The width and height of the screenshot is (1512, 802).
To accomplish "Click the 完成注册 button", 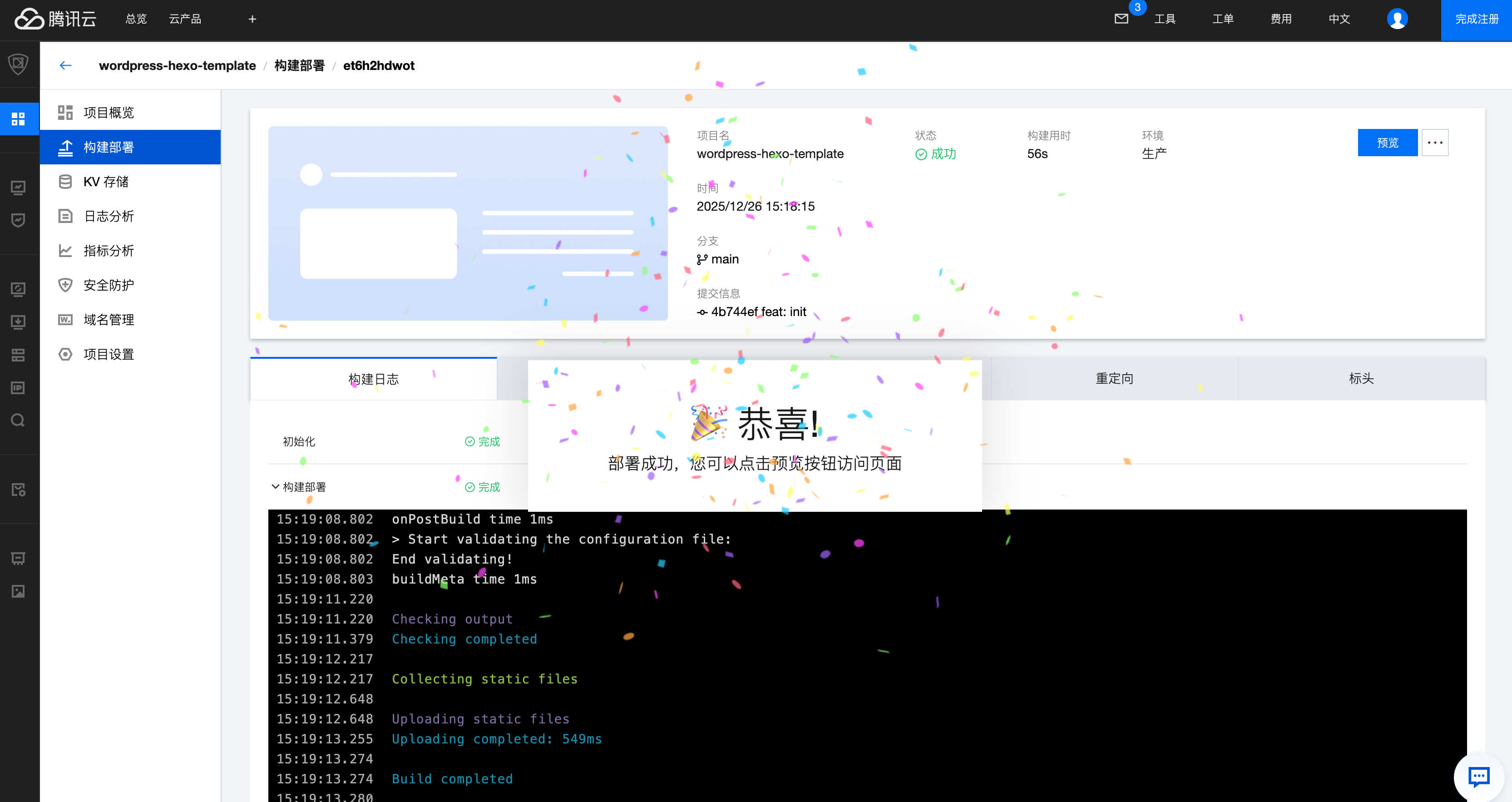I will (1476, 20).
